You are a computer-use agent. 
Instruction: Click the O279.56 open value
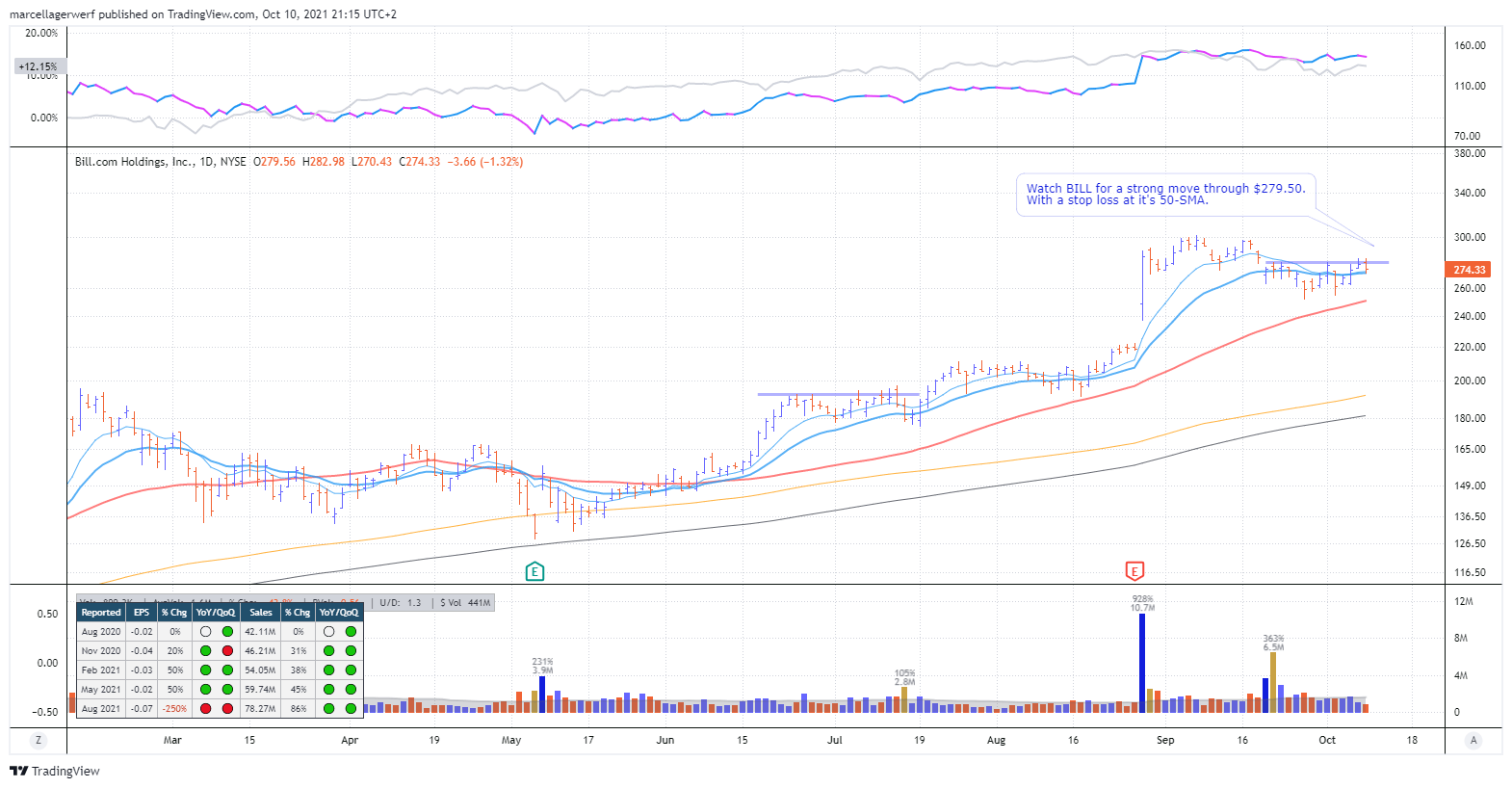click(x=274, y=162)
